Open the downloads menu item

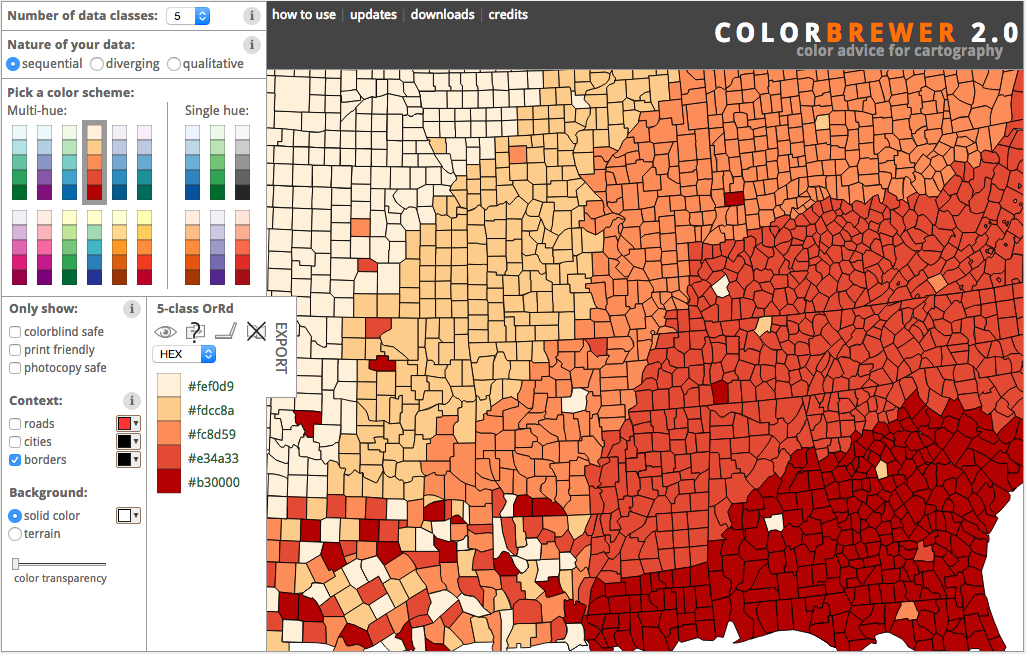click(442, 14)
